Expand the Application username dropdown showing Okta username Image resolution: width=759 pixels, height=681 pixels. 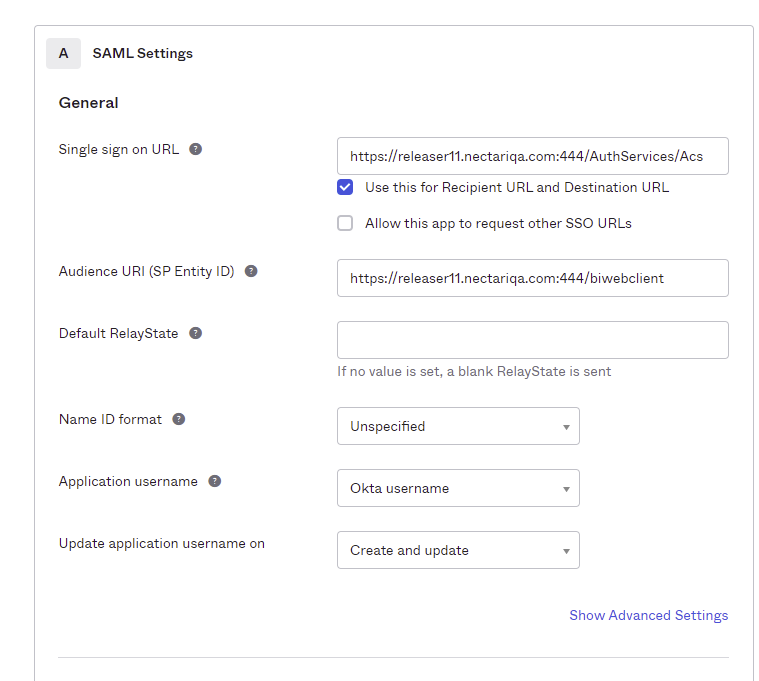click(x=458, y=488)
